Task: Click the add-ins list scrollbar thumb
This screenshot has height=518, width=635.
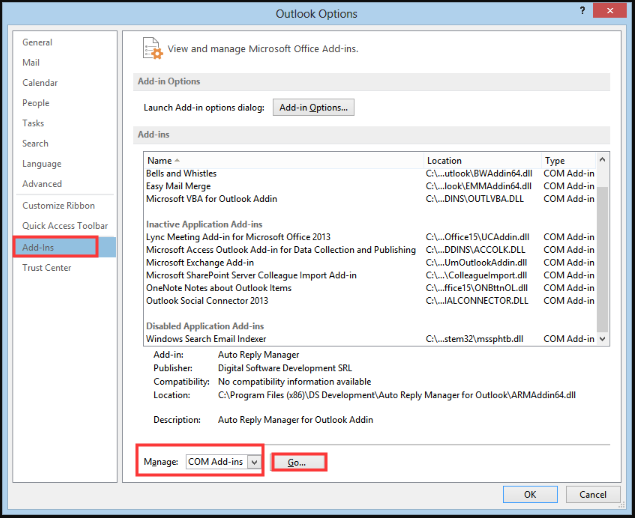Action: (603, 259)
